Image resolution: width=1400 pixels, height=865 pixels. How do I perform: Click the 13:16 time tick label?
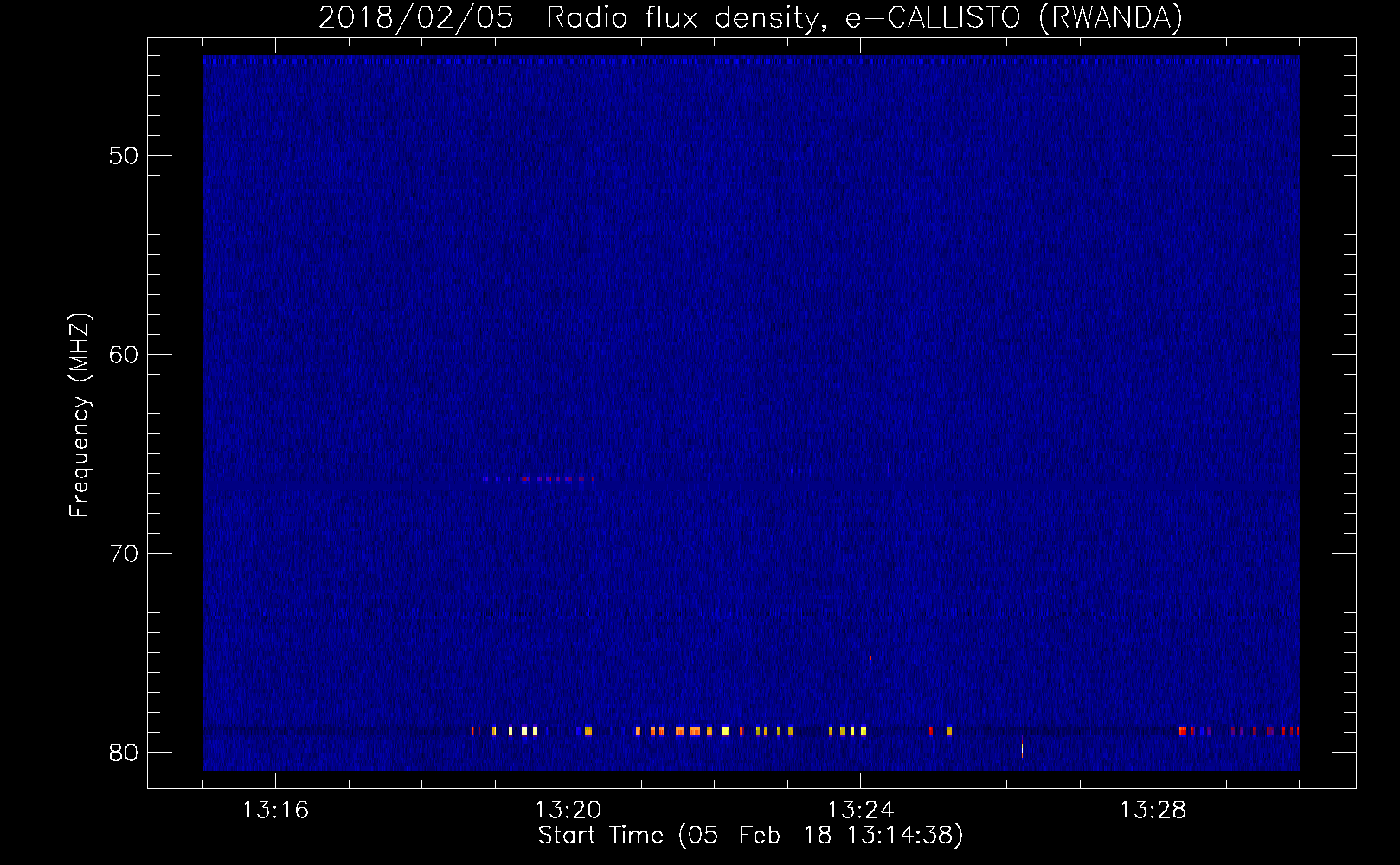pyautogui.click(x=275, y=811)
